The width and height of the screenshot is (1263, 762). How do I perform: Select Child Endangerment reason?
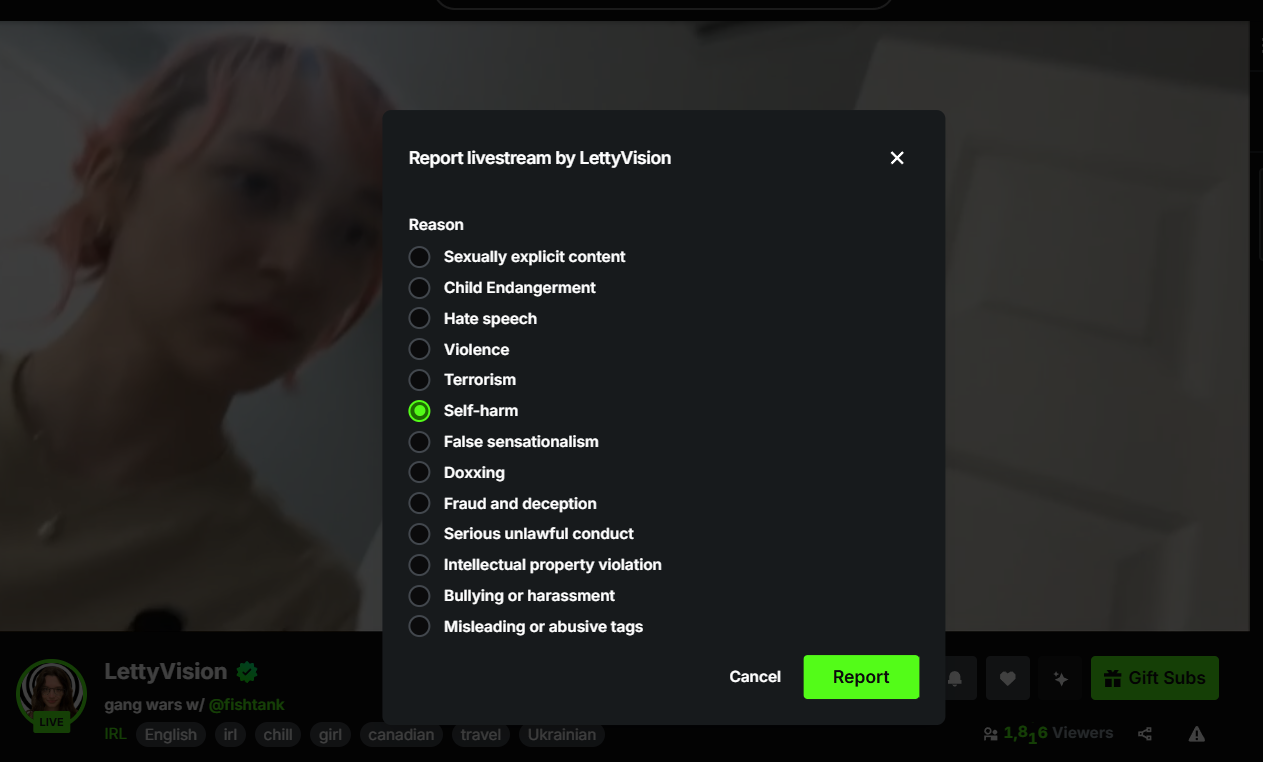[x=419, y=288]
